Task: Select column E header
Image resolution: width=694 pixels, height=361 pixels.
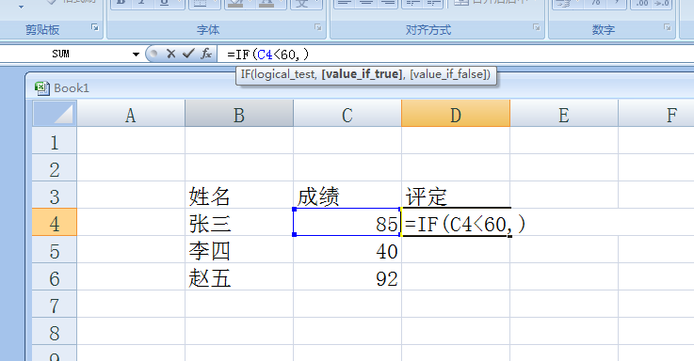Action: point(564,114)
